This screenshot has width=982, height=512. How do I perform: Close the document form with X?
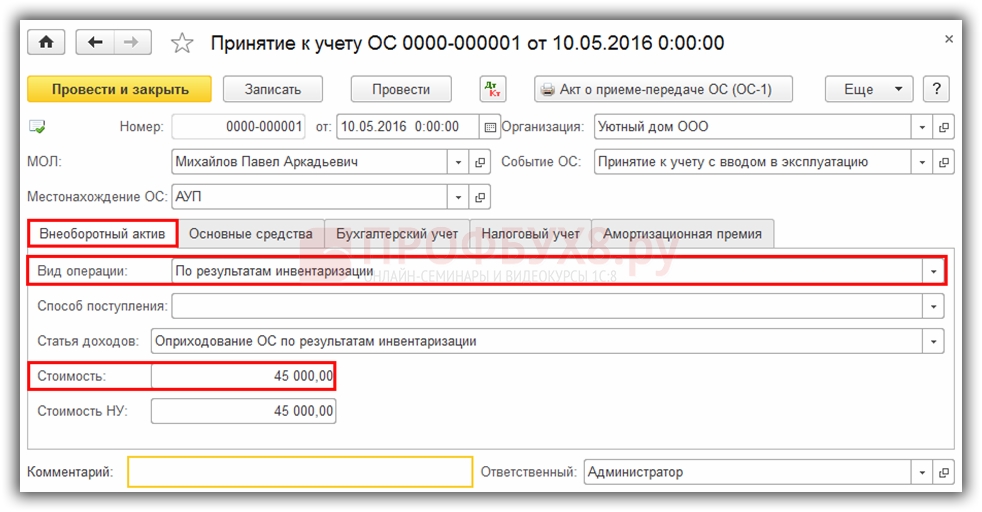click(x=949, y=39)
